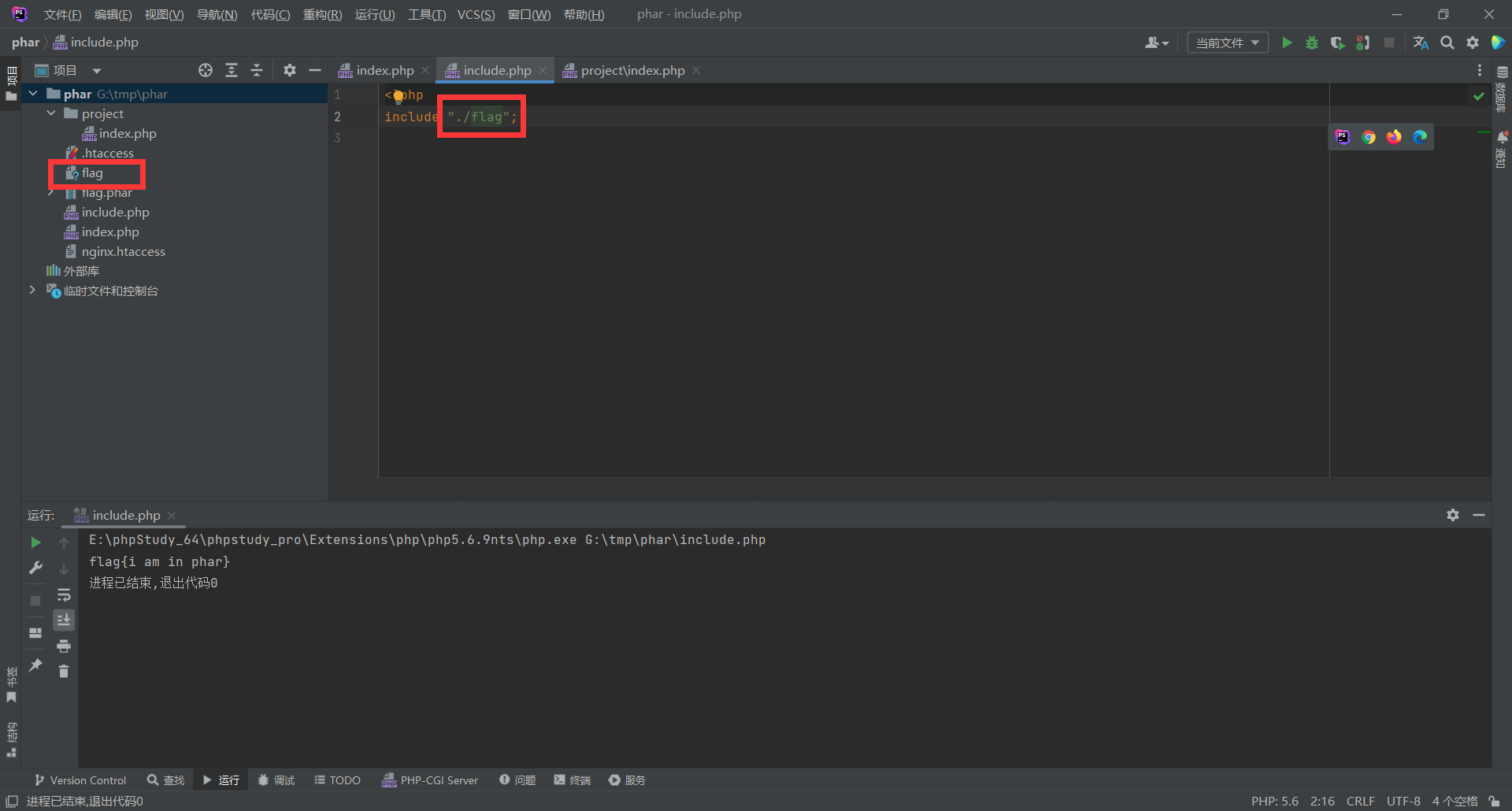
Task: Open in built-in PhpStorm preview icon
Action: click(1343, 137)
